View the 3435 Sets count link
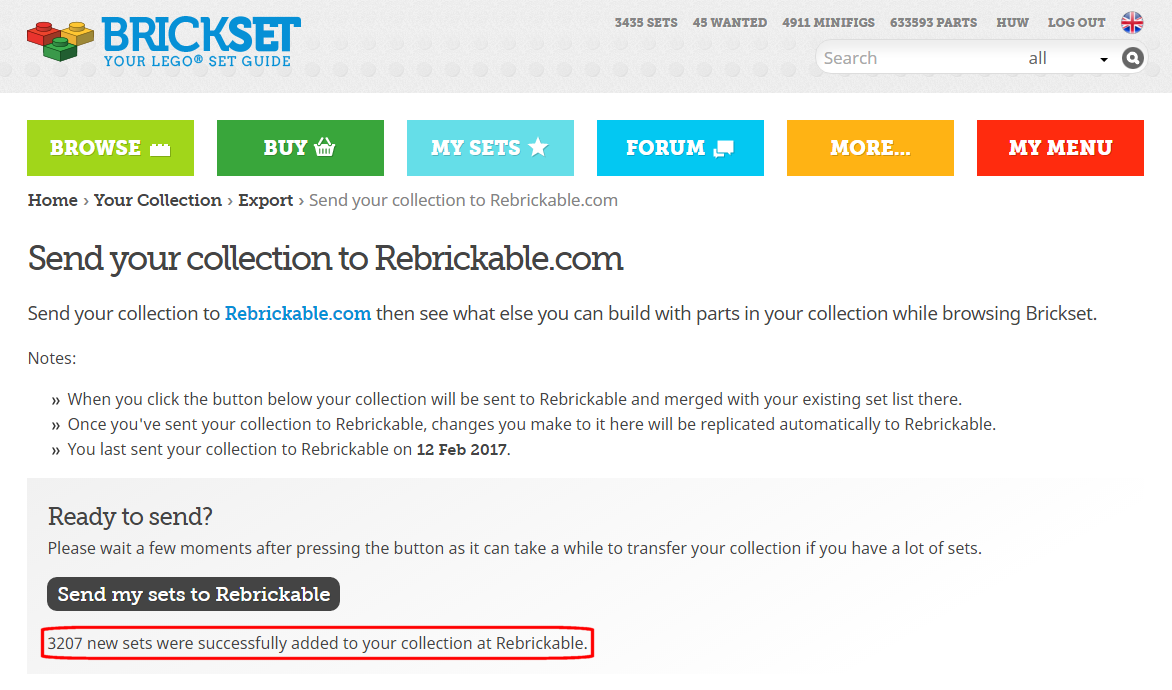 click(x=646, y=22)
